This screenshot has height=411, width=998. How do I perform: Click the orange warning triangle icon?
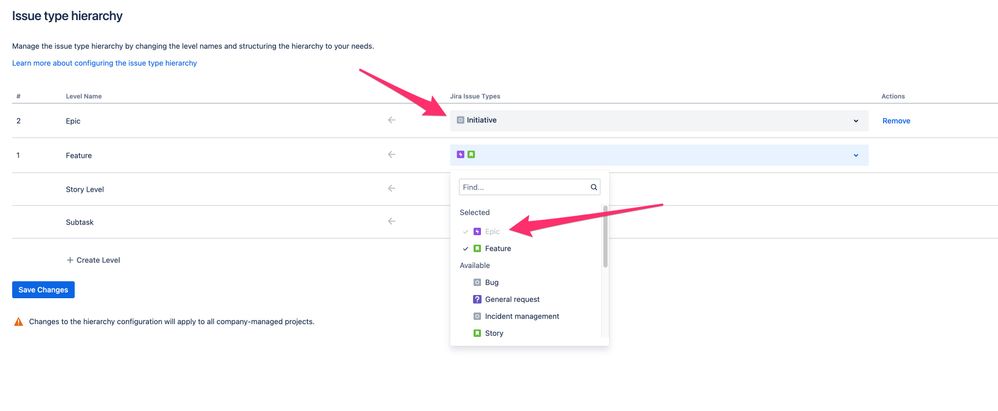[x=18, y=322]
